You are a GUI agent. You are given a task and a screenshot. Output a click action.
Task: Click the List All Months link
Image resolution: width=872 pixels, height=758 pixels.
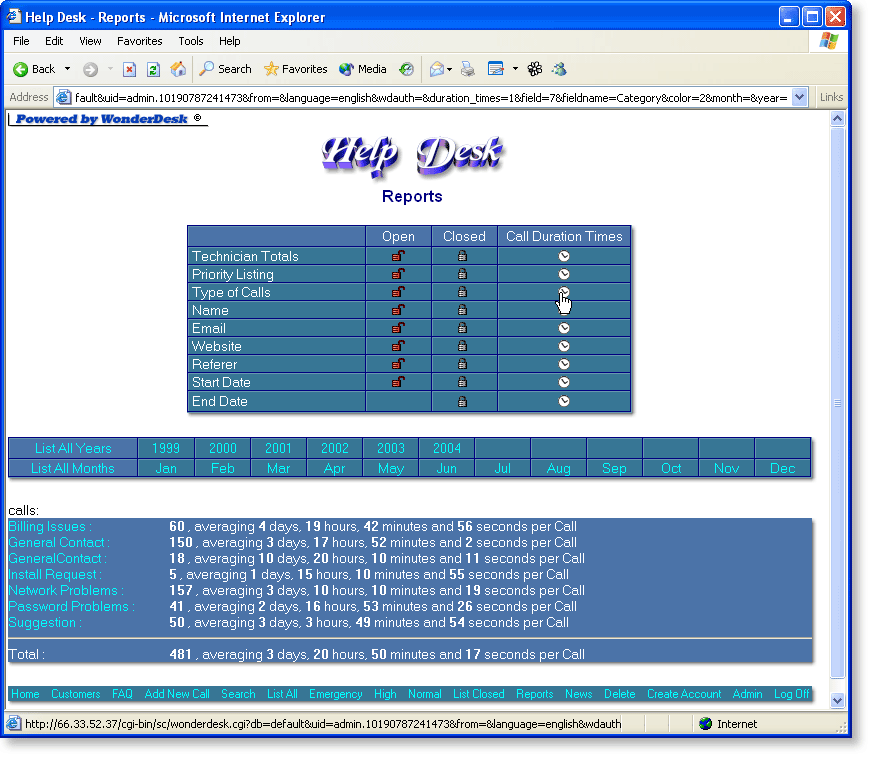pos(73,468)
